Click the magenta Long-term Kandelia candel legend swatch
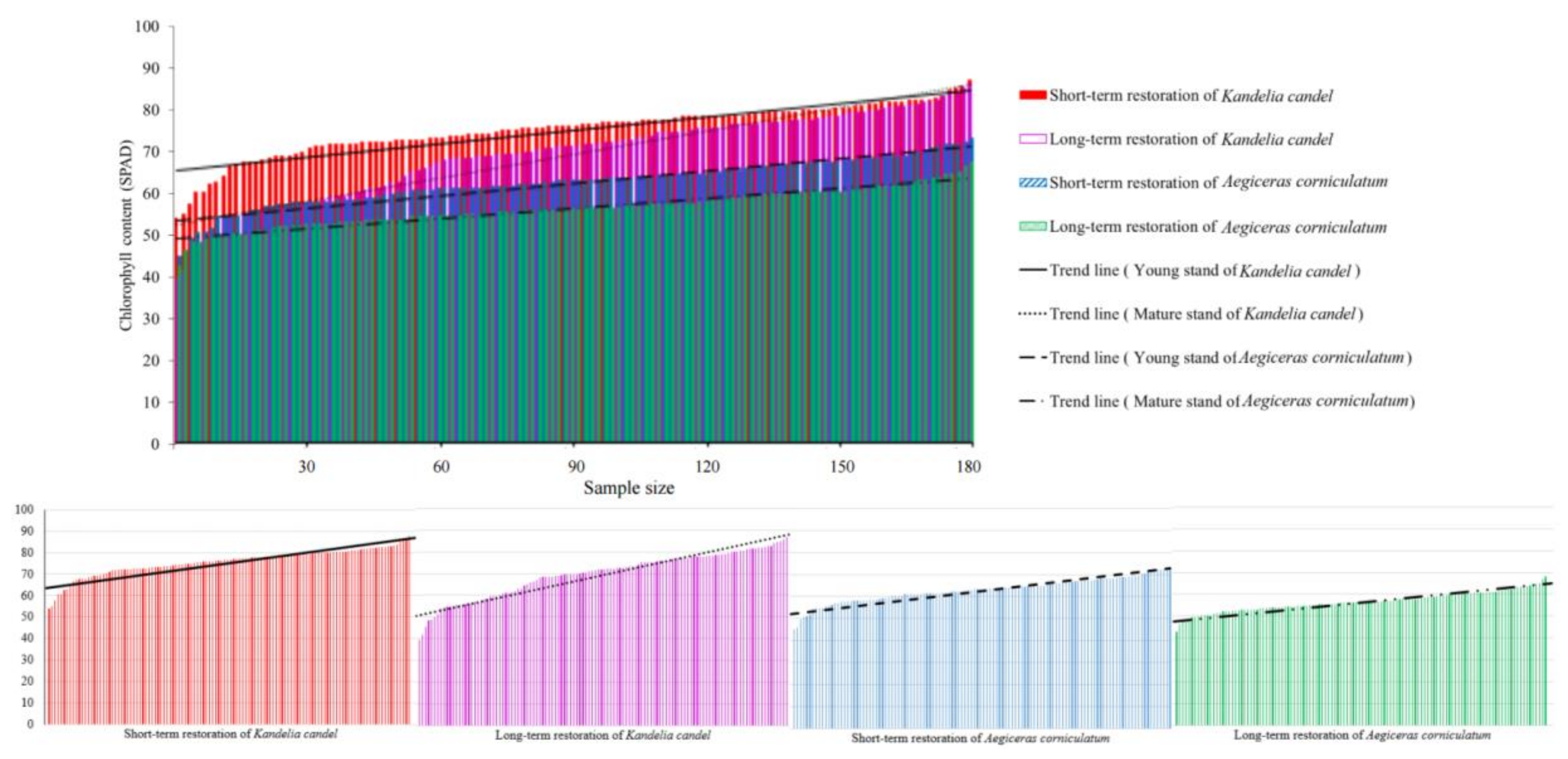1568x759 pixels. [1032, 139]
